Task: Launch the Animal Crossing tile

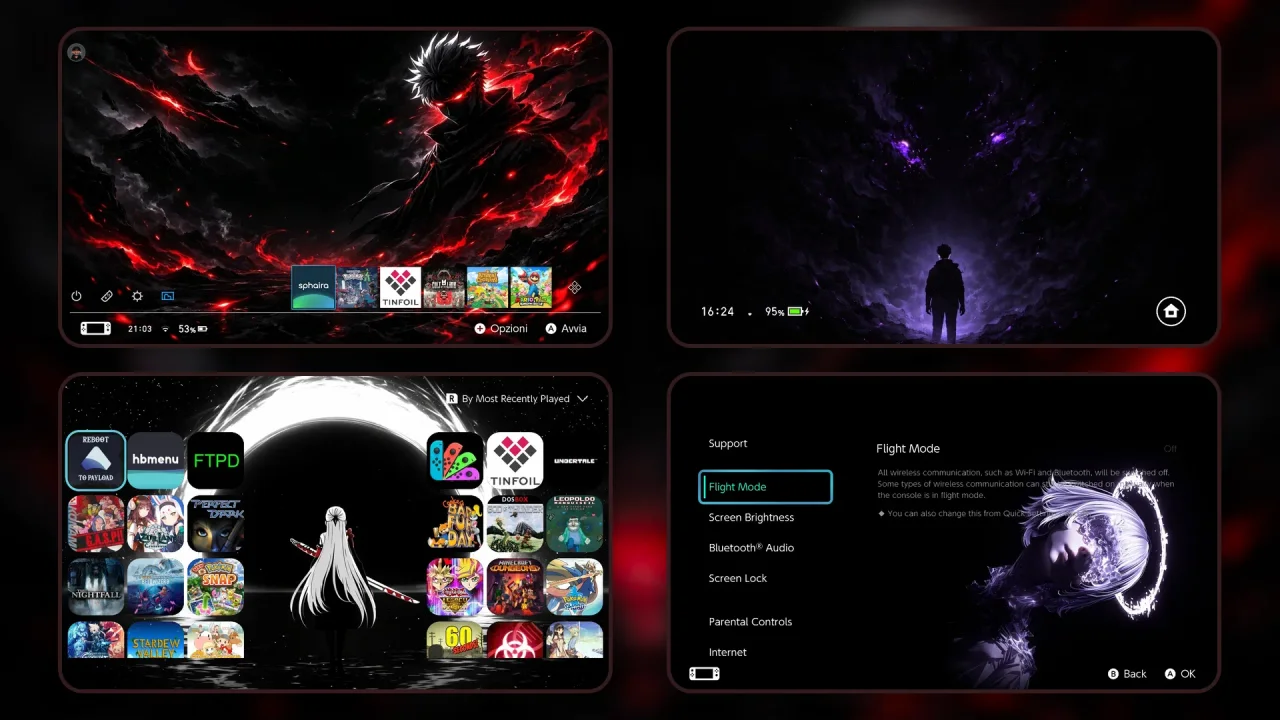Action: pyautogui.click(x=487, y=287)
